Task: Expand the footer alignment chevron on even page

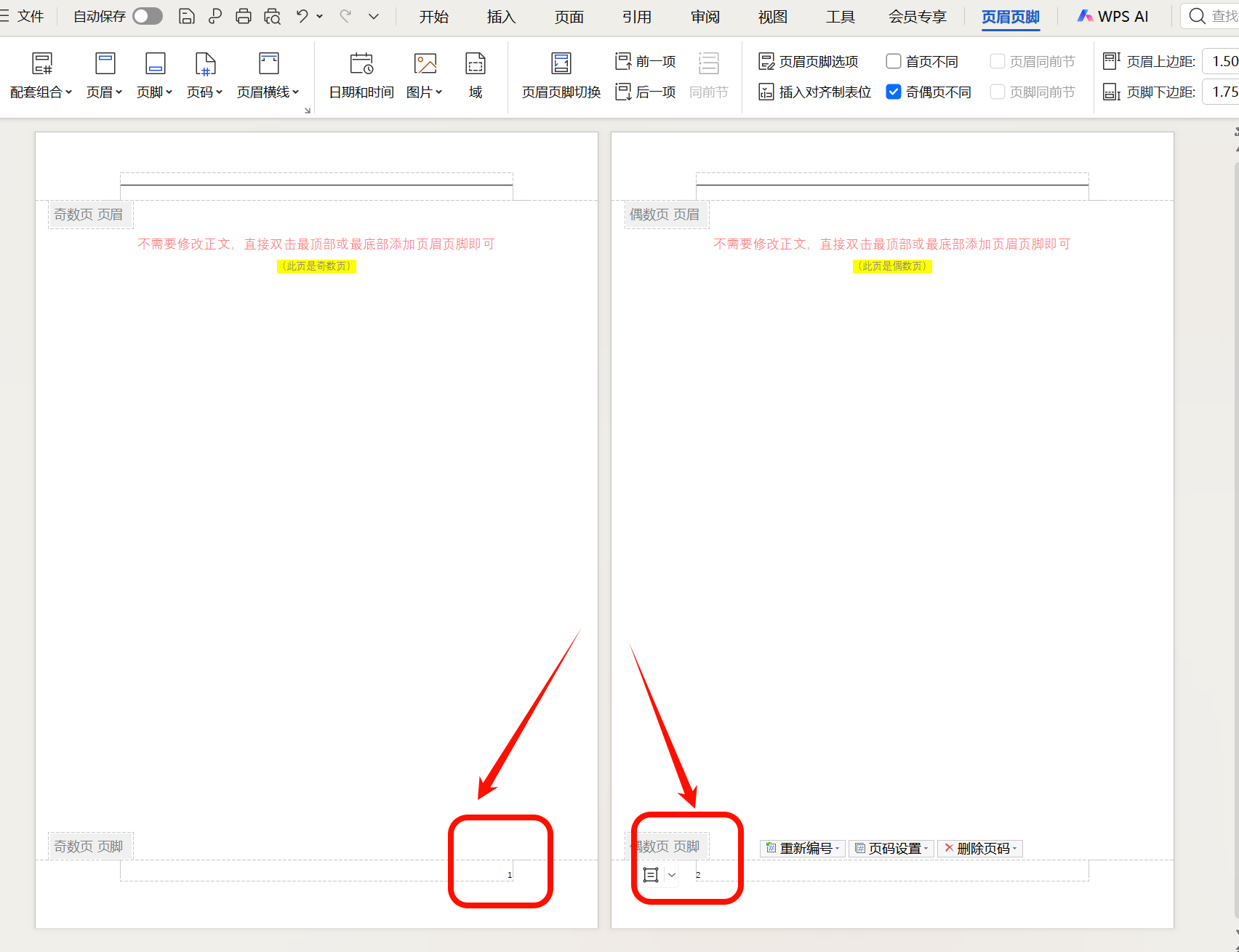Action: (x=672, y=875)
